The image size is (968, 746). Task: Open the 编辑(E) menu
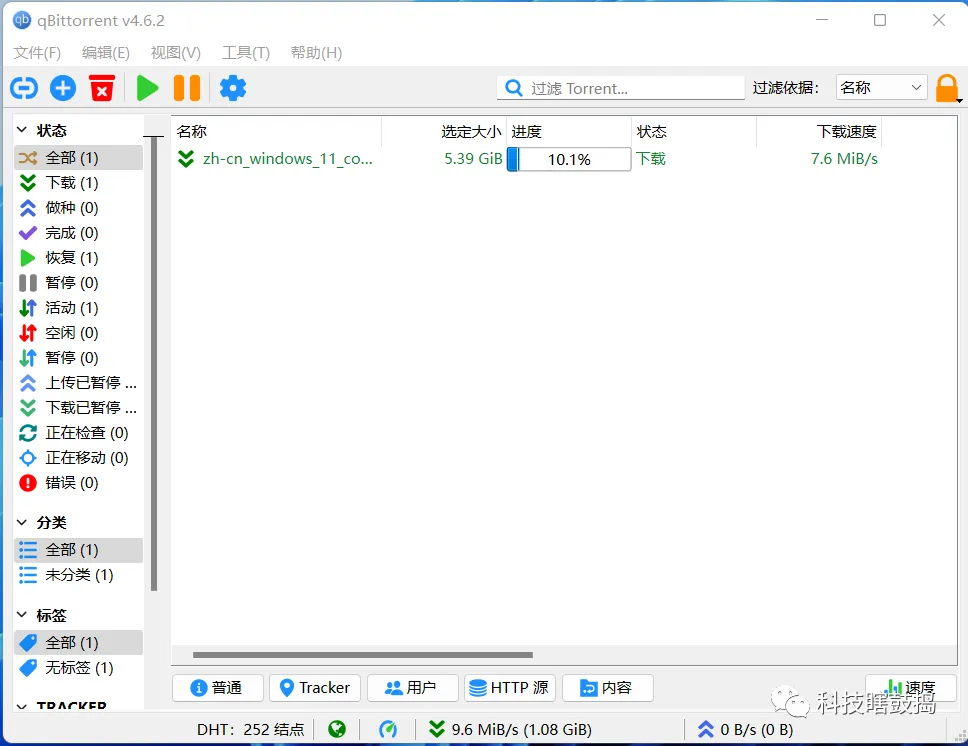pyautogui.click(x=106, y=53)
